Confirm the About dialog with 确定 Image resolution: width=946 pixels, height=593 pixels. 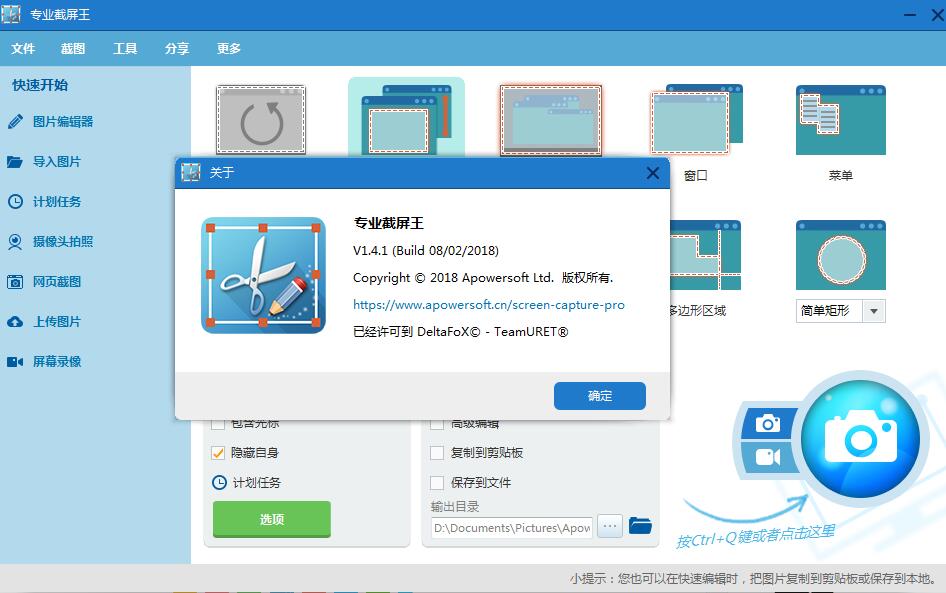pos(599,395)
